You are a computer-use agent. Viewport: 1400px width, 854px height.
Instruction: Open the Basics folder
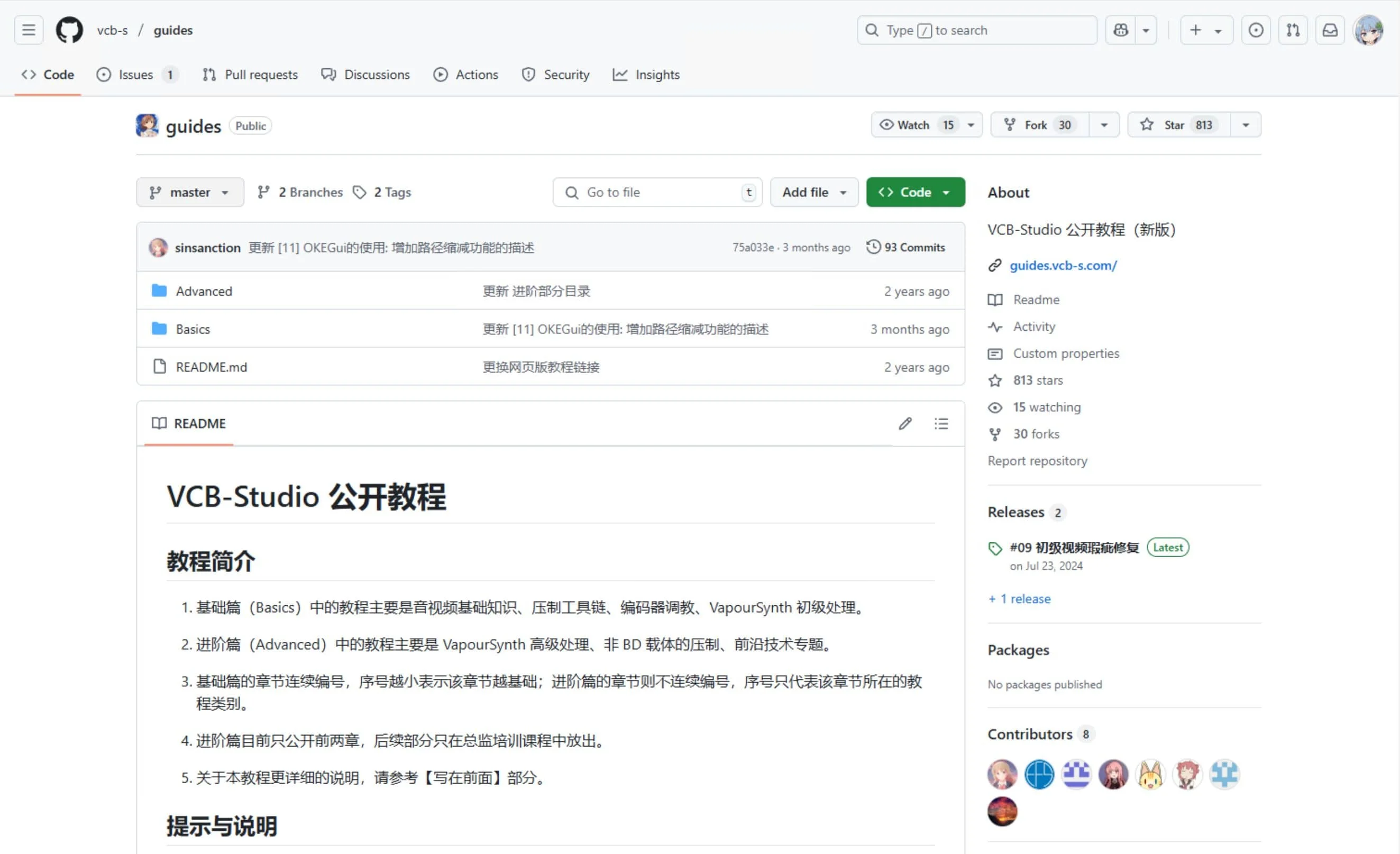(193, 329)
